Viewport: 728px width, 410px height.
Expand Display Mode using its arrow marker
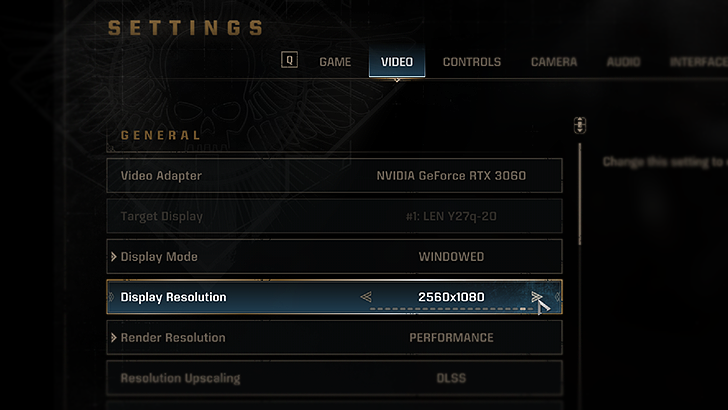114,257
